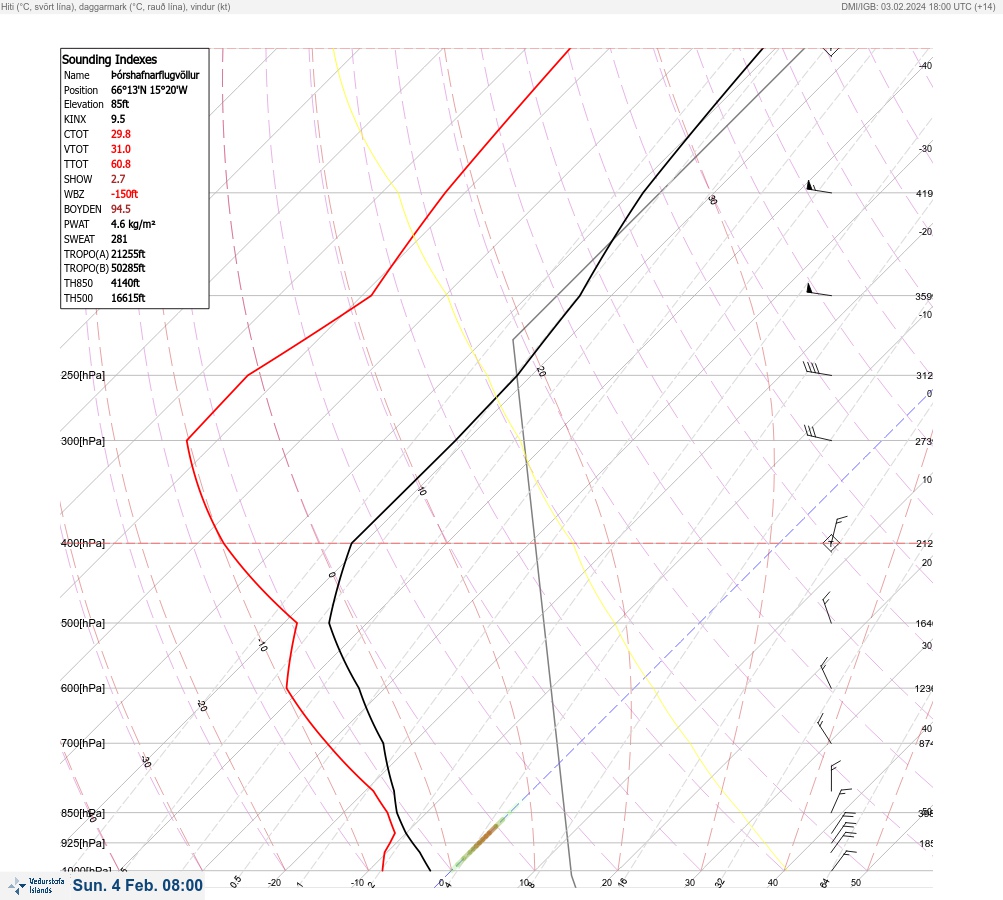Screen dimensions: 1003x900
Task: Click the 600[hPa] pressure label
Action: (x=83, y=688)
